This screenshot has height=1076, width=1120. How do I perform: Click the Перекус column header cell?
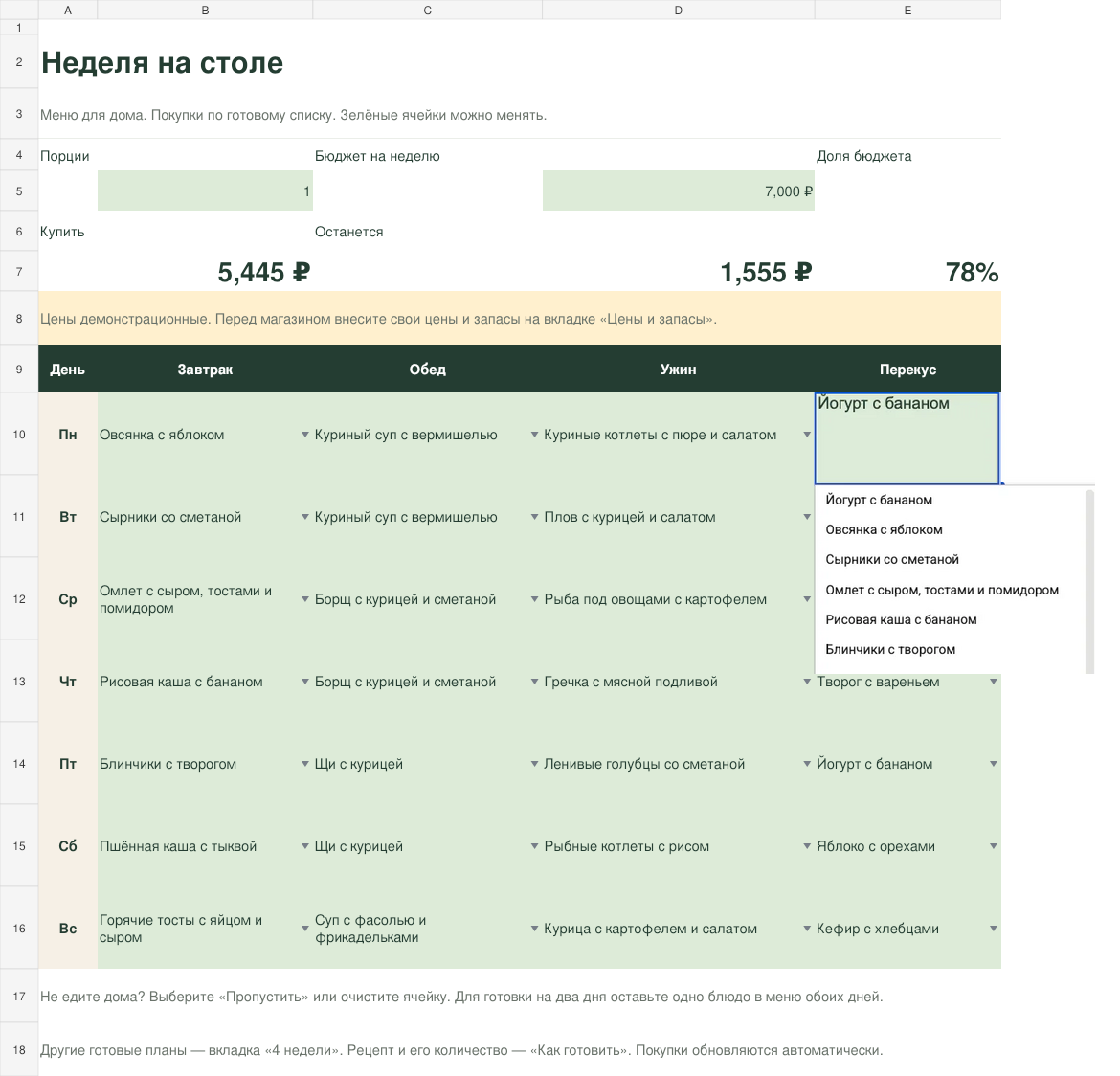tap(907, 370)
